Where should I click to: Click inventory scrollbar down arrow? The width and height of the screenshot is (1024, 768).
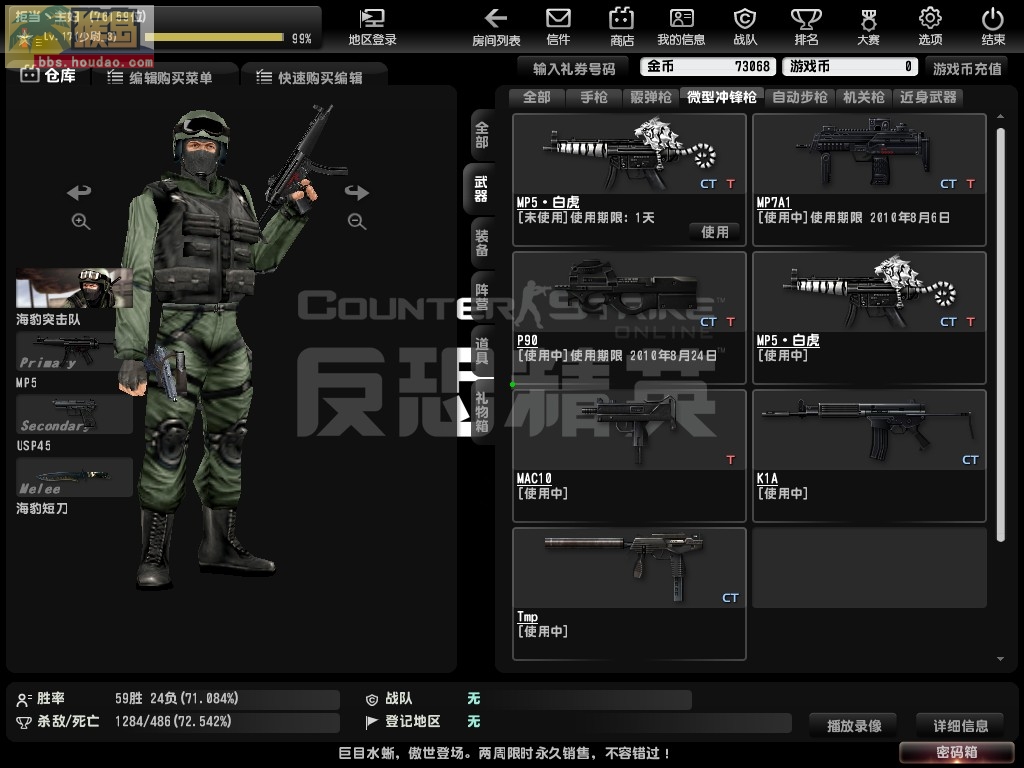coord(1000,659)
